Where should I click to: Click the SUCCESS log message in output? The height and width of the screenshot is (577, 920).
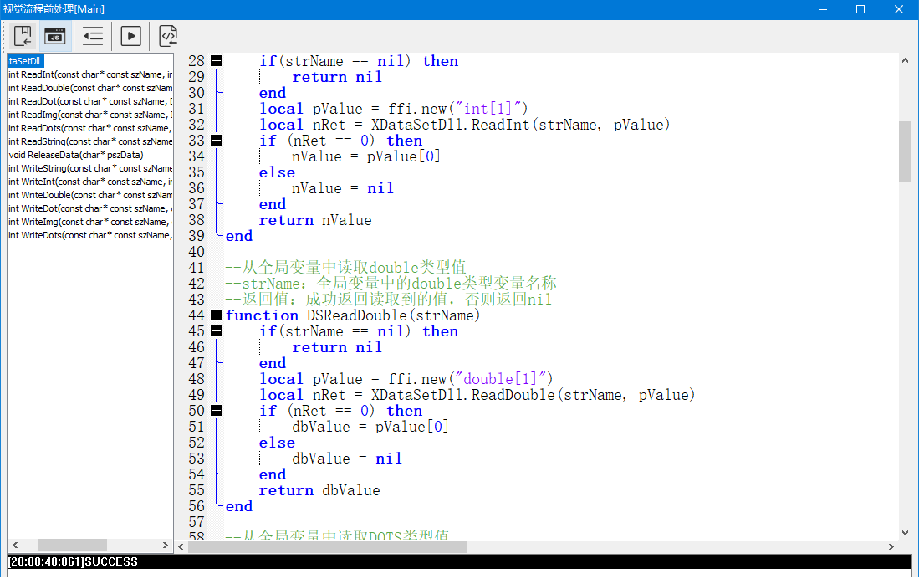[73, 563]
